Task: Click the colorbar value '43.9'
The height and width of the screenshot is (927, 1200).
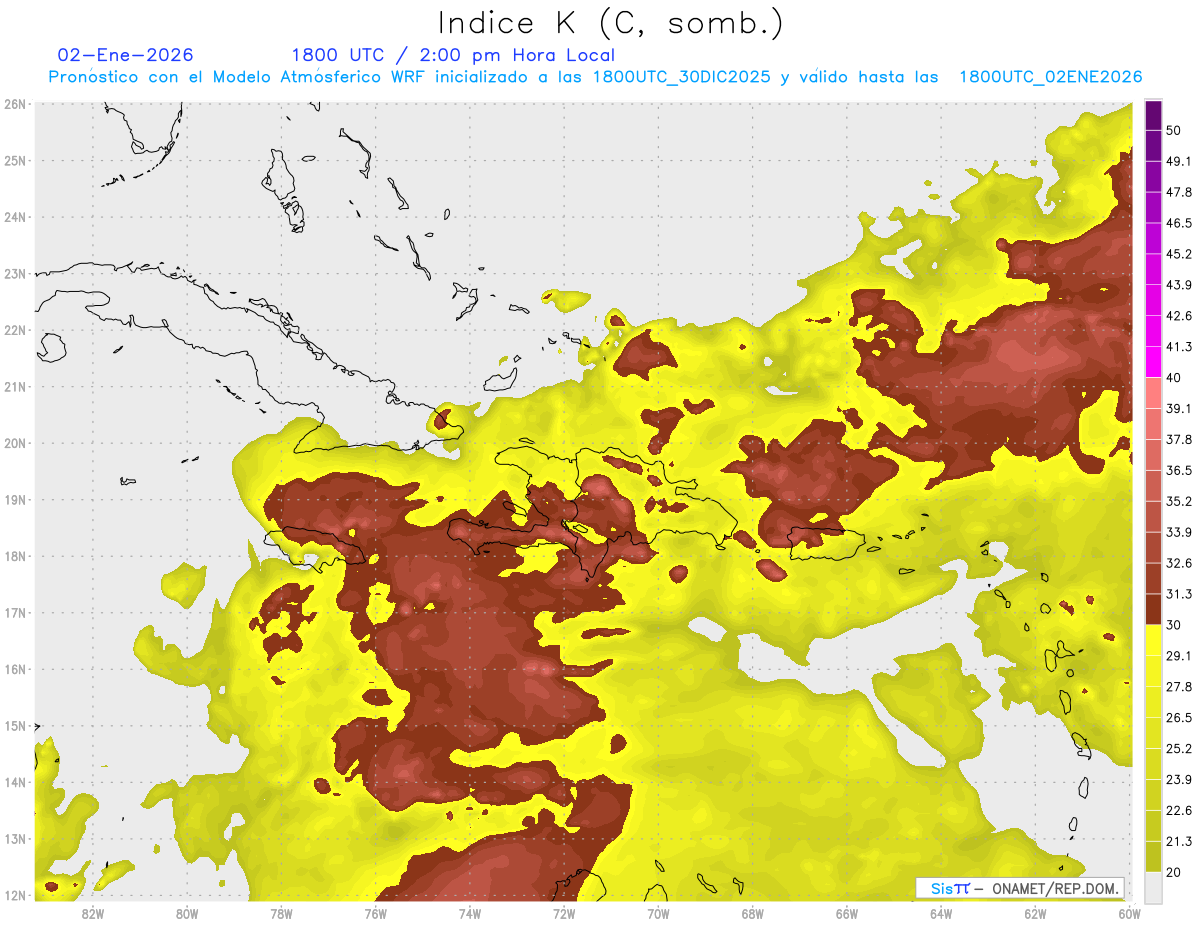Action: point(1178,285)
